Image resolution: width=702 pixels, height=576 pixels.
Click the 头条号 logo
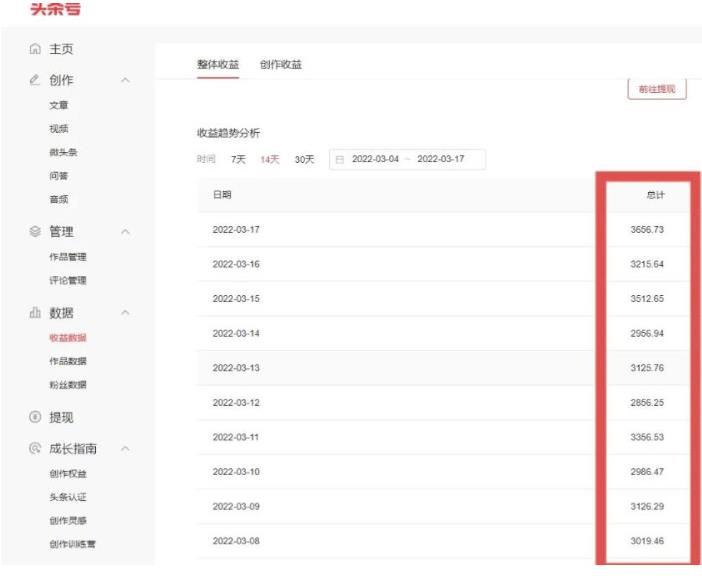coord(56,9)
